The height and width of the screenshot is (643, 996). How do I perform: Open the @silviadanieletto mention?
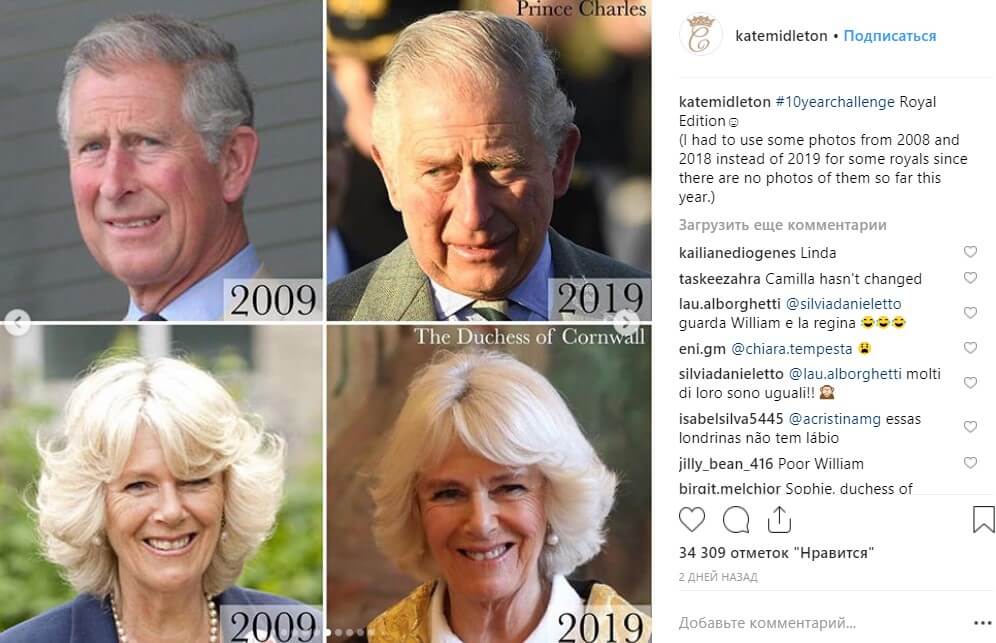tap(844, 304)
